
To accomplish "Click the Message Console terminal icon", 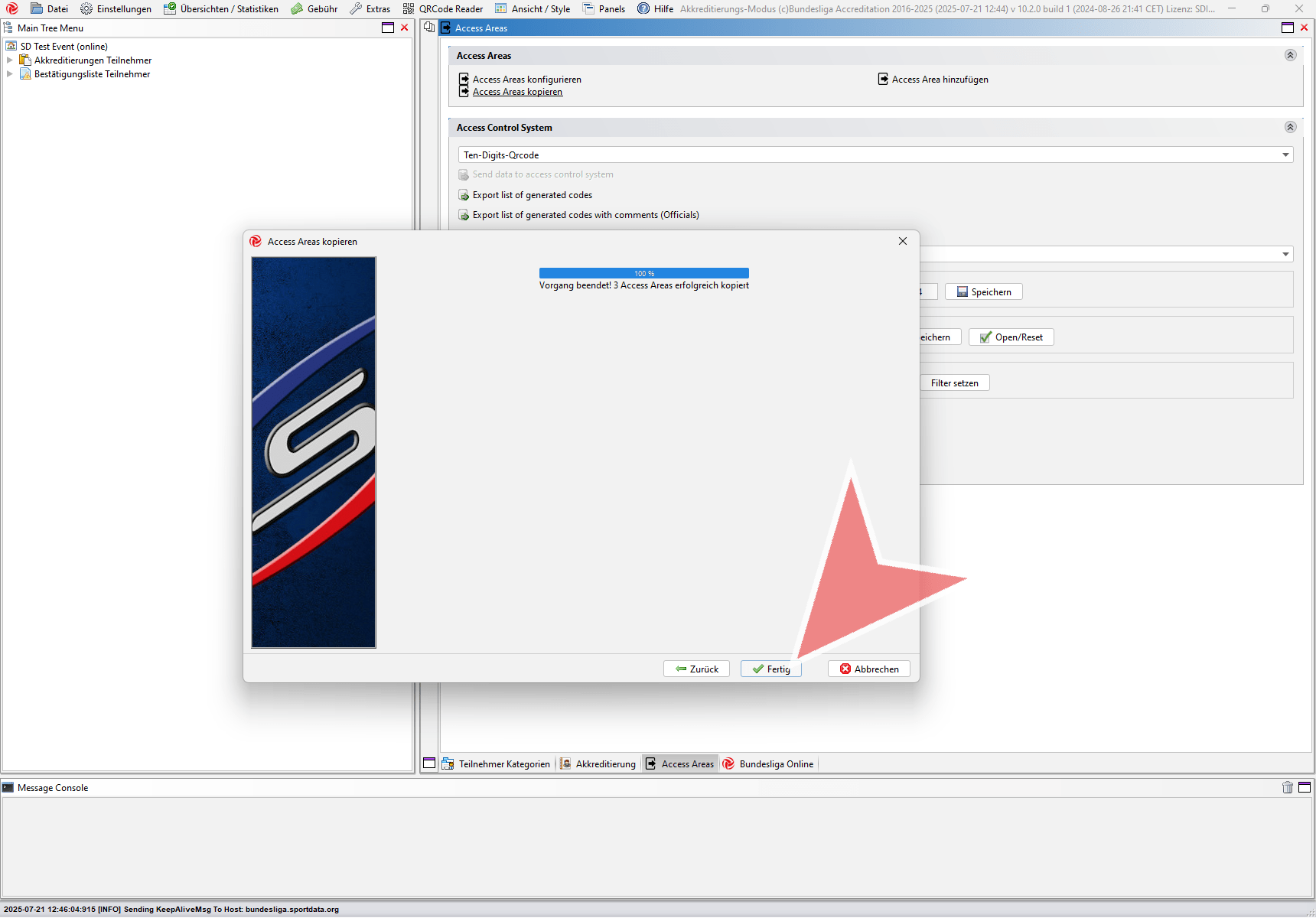I will pyautogui.click(x=8, y=787).
